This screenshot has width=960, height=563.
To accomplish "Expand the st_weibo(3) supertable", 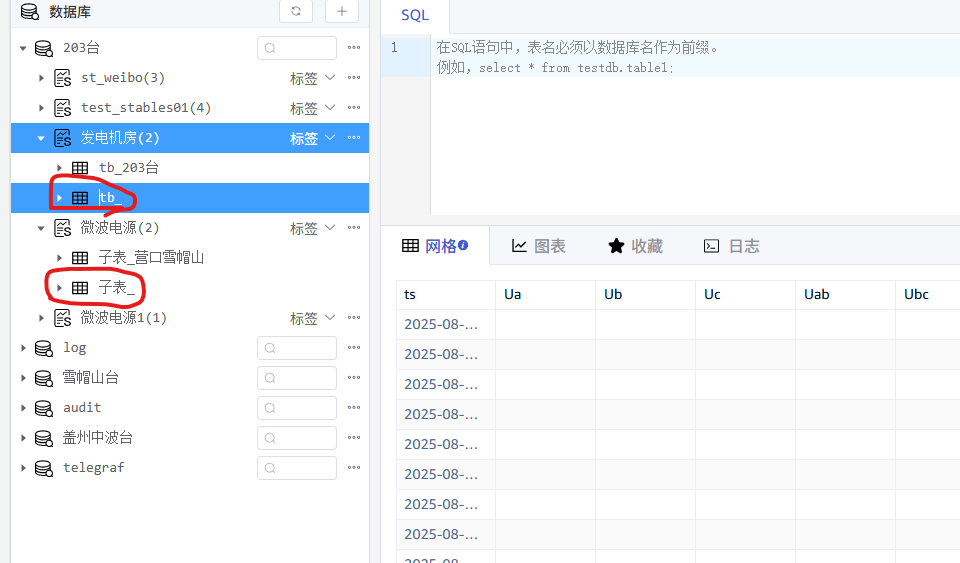I will (41, 78).
